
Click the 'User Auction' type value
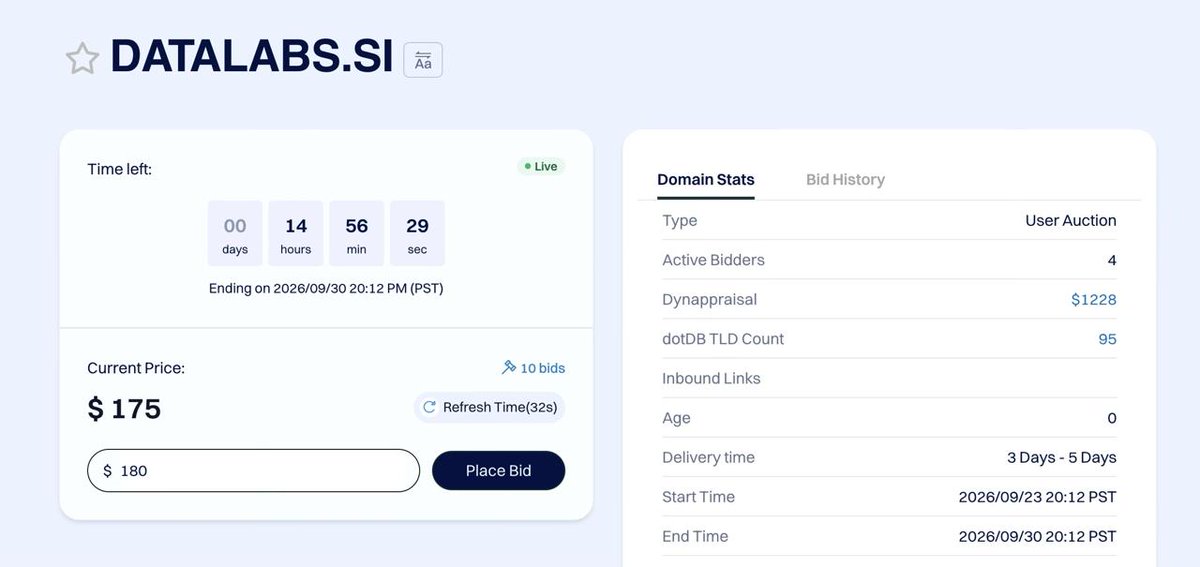(x=1071, y=220)
